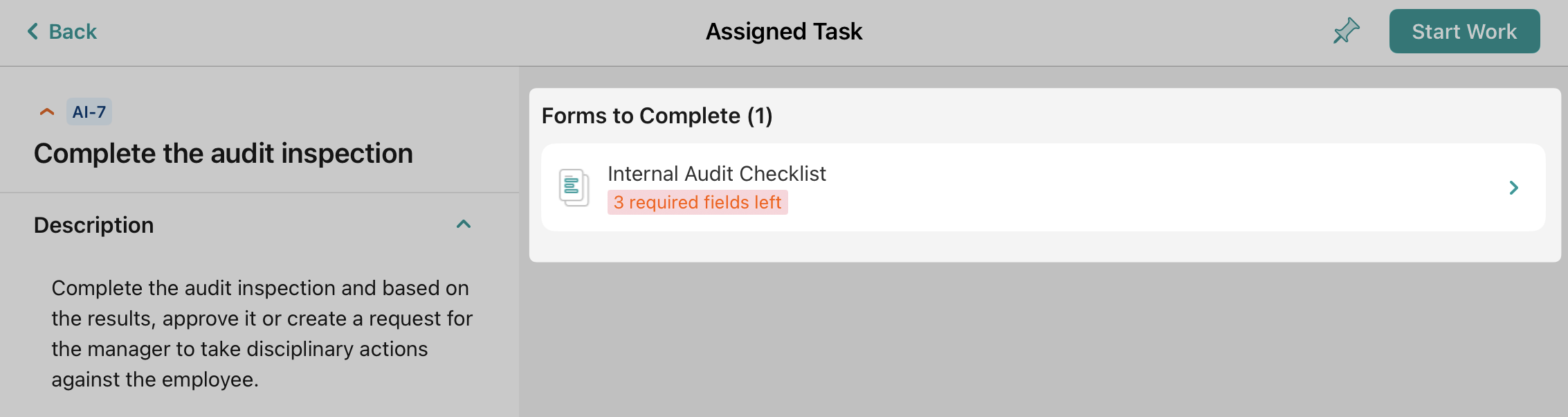Click the AI-7 task ID tag
Image resolution: width=1568 pixels, height=417 pixels.
click(89, 112)
